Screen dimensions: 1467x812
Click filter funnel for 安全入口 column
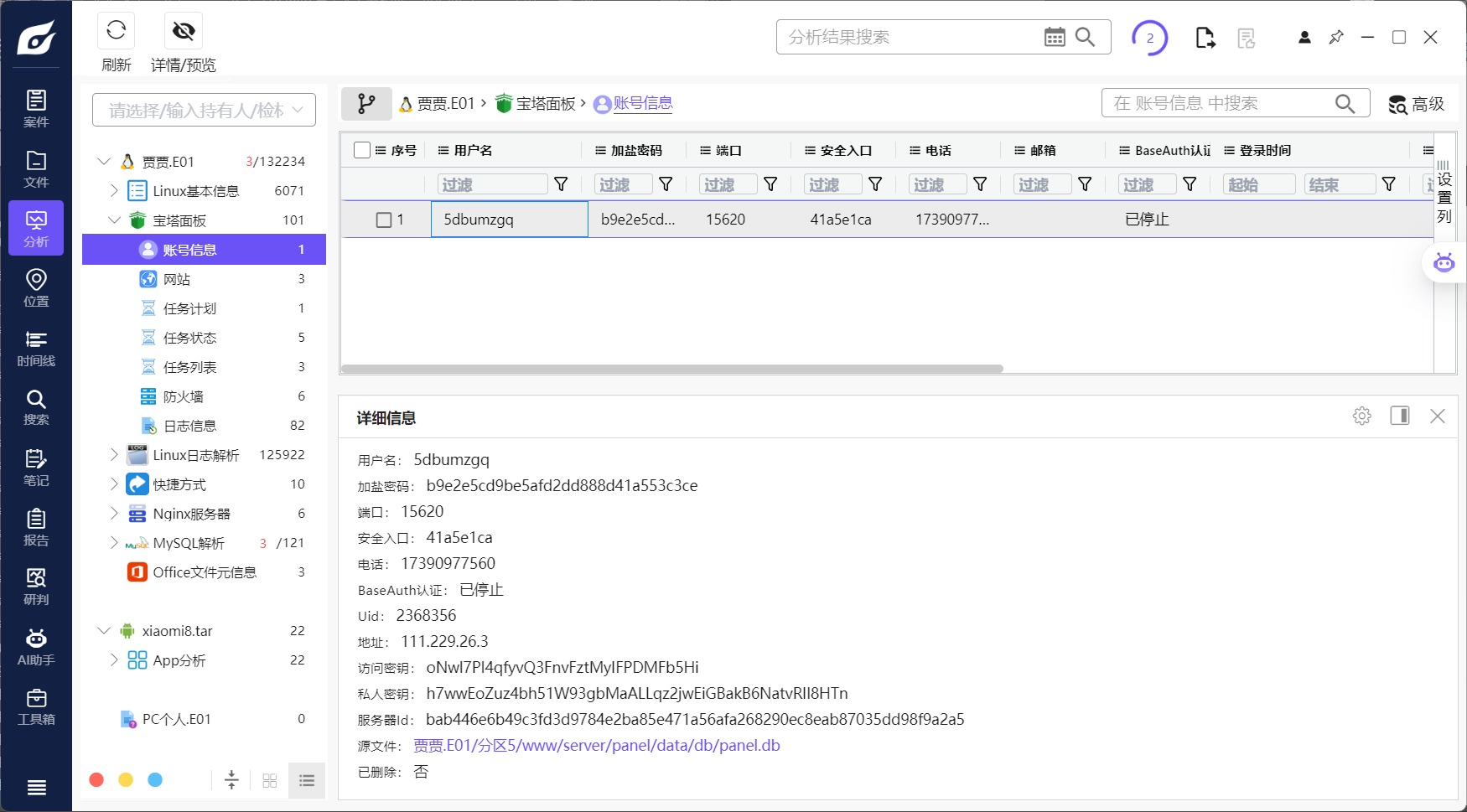[875, 184]
